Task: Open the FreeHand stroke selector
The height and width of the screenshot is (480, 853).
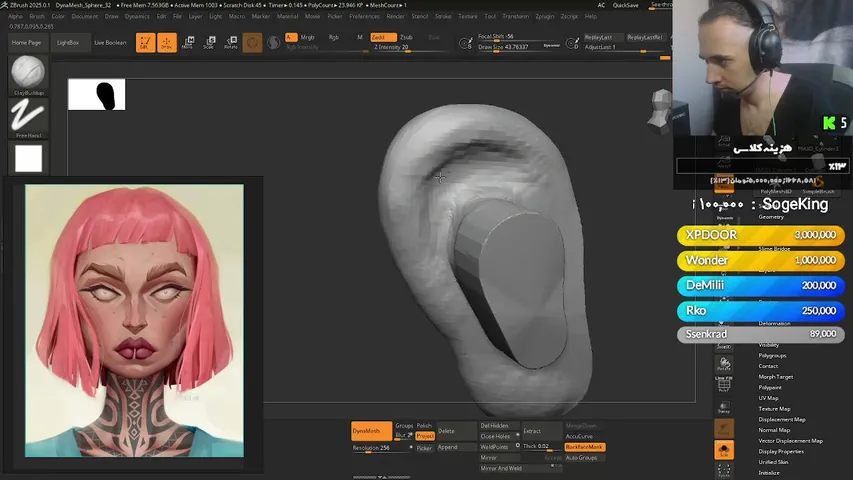Action: (x=28, y=118)
